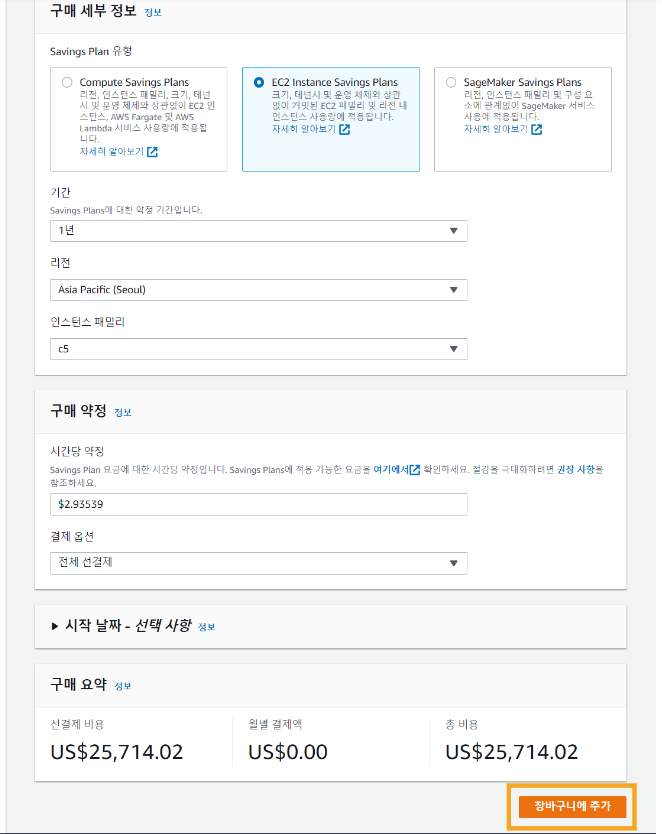Click the 장바구니에 추가 button

point(572,806)
